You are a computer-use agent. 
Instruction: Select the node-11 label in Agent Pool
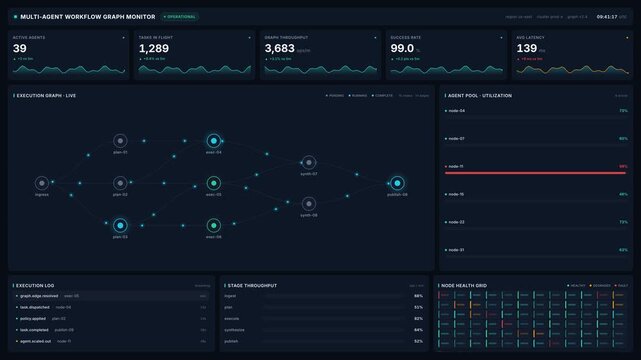[456, 166]
